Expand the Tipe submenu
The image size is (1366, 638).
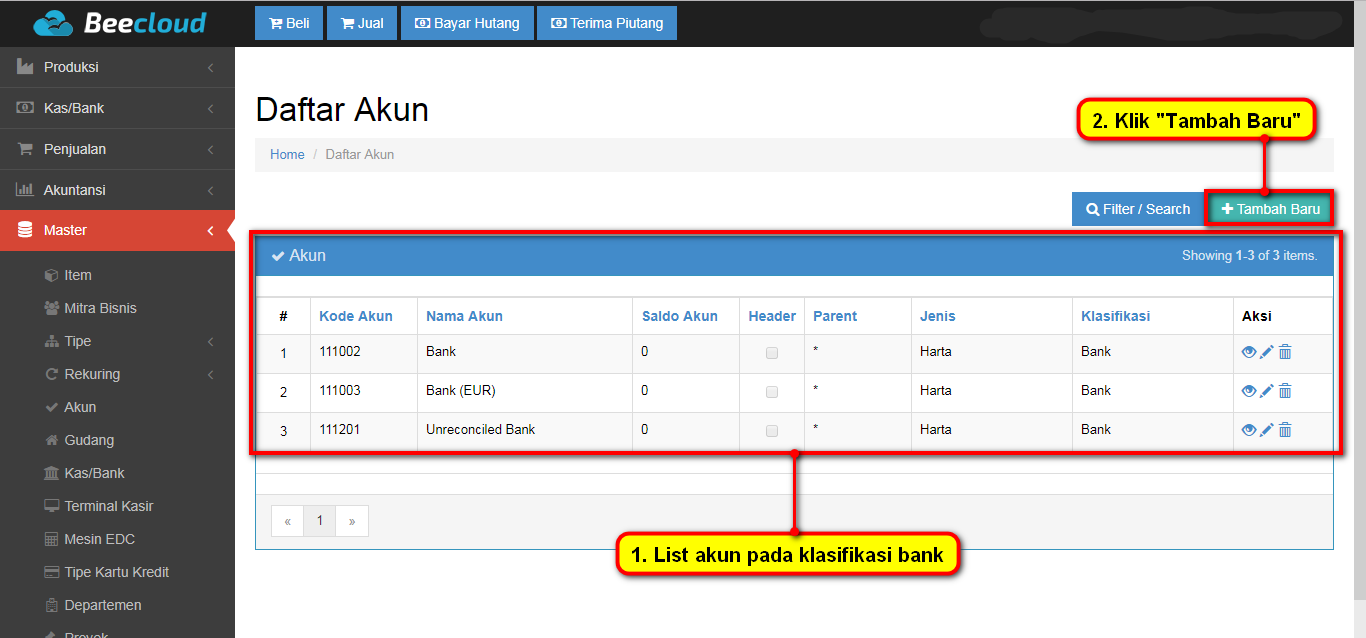pos(78,341)
